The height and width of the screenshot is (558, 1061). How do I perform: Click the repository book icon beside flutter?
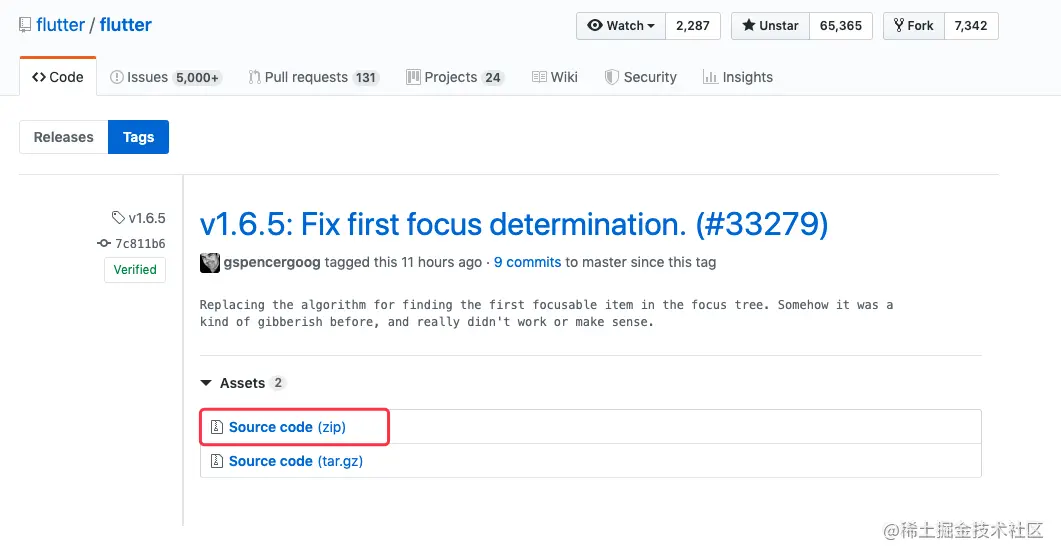click(25, 26)
